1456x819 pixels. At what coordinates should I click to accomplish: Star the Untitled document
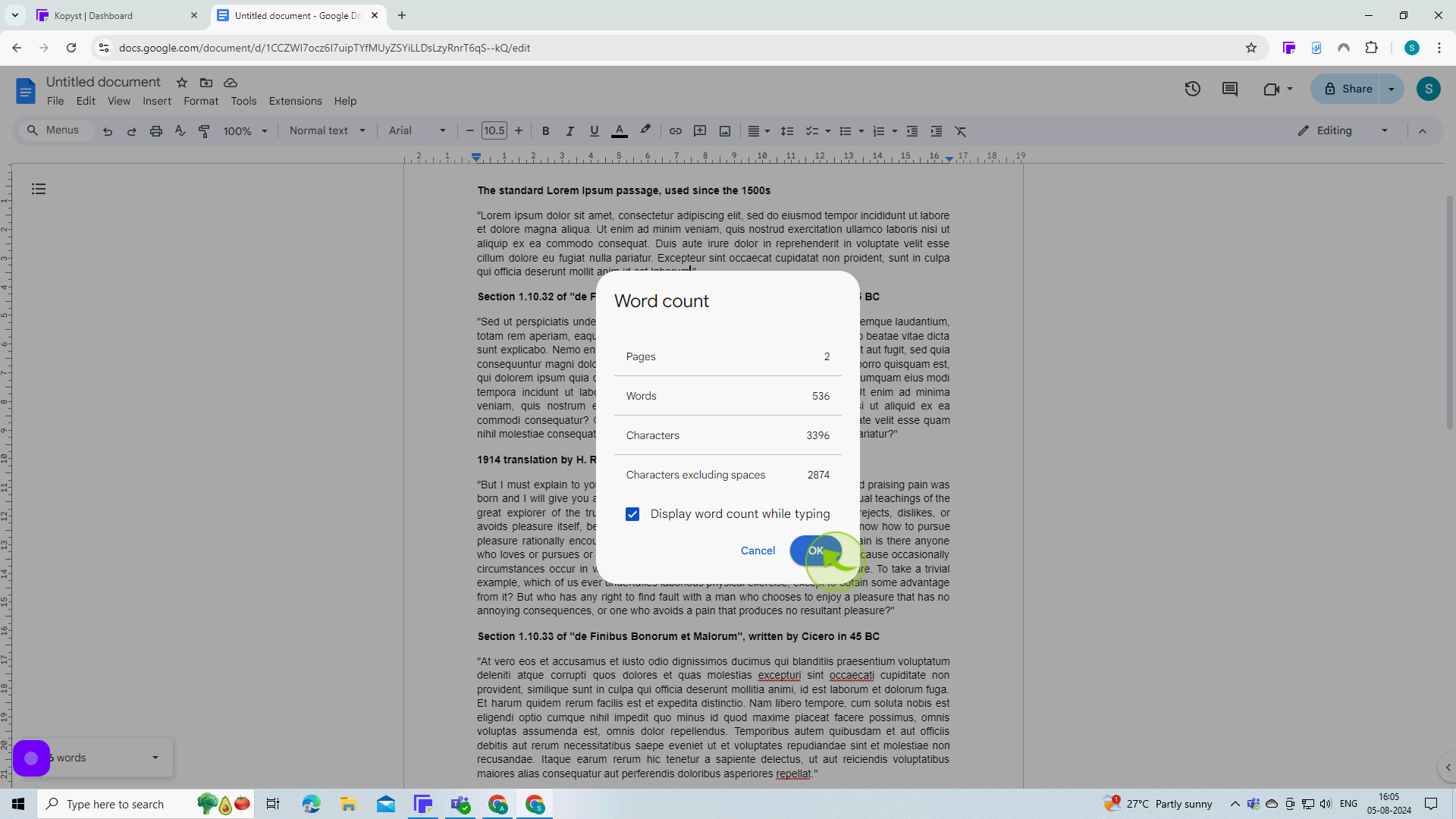[x=182, y=83]
